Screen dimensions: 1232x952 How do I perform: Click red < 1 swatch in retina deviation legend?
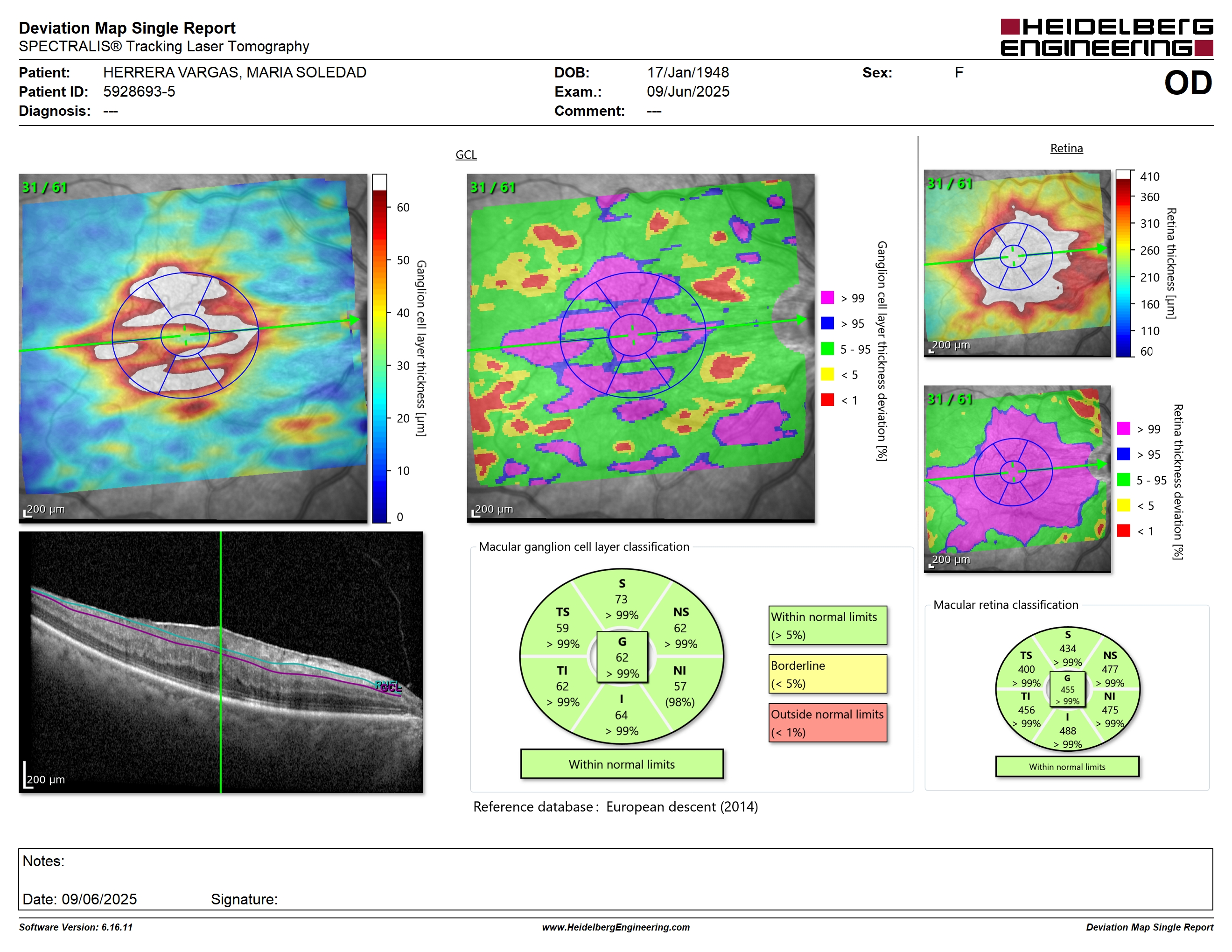click(x=1123, y=531)
